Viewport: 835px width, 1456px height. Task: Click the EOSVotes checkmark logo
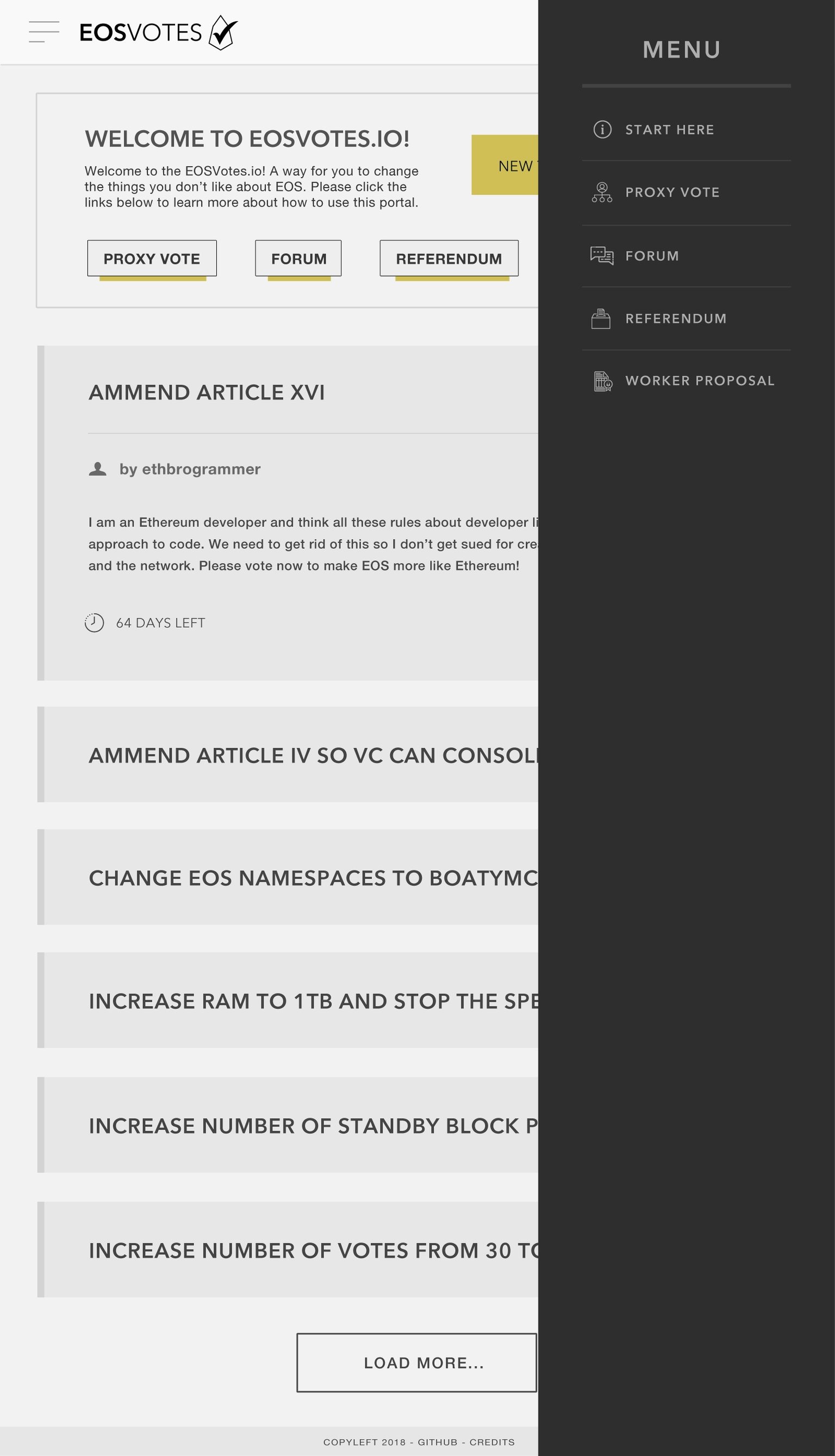click(x=223, y=33)
